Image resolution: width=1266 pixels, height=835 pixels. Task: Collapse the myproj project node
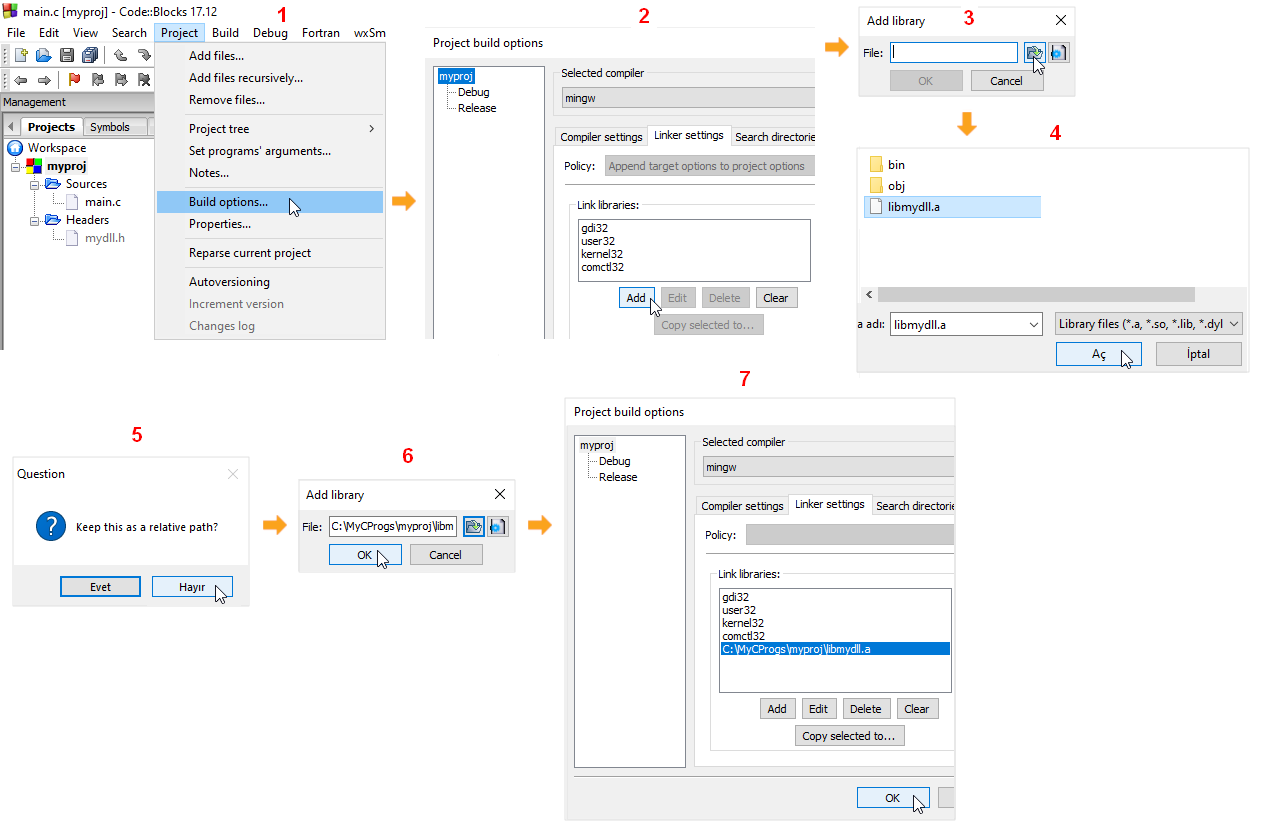(x=16, y=166)
